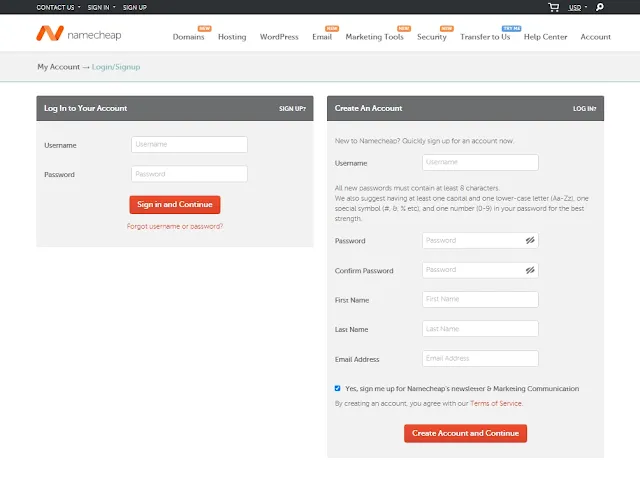Focus the Email Address field

click(x=480, y=359)
